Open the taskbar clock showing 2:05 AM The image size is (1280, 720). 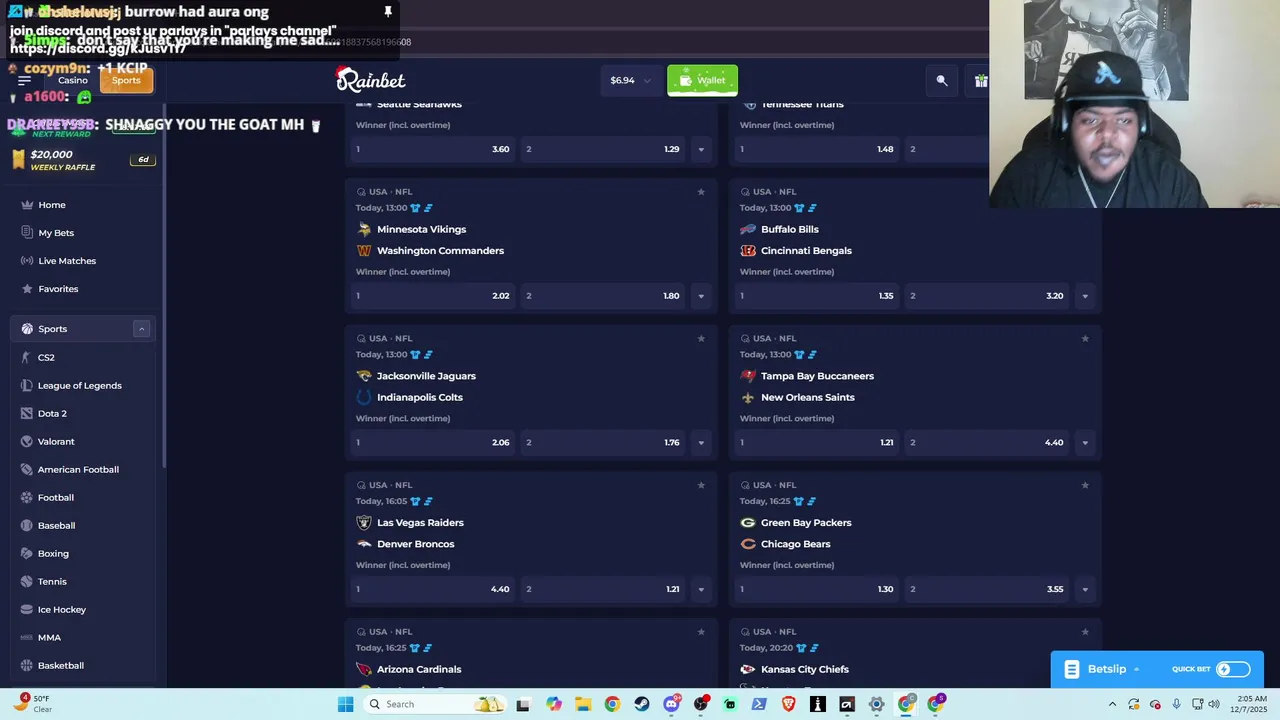tap(1251, 704)
